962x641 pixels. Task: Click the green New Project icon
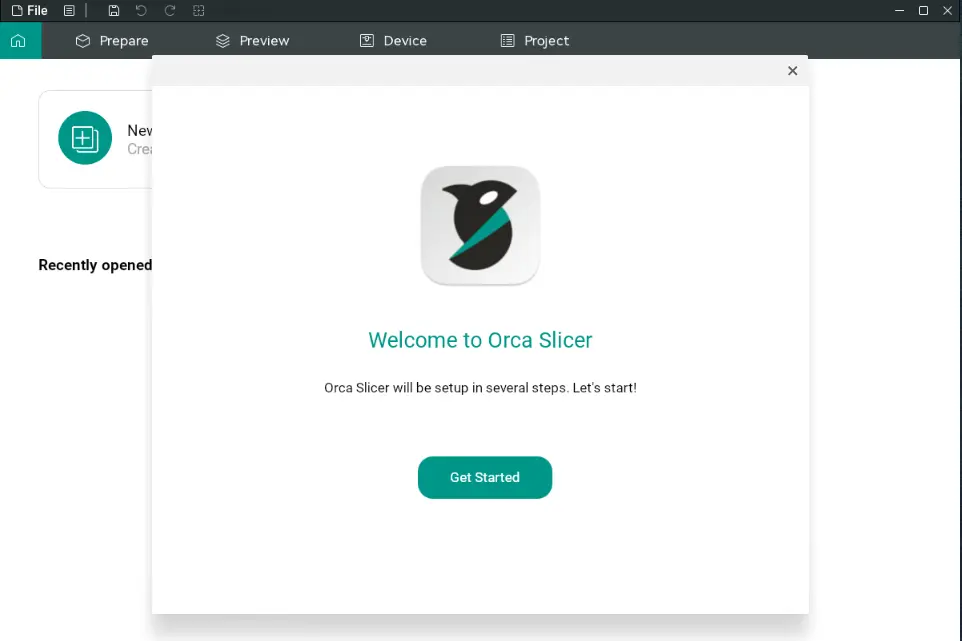(85, 138)
